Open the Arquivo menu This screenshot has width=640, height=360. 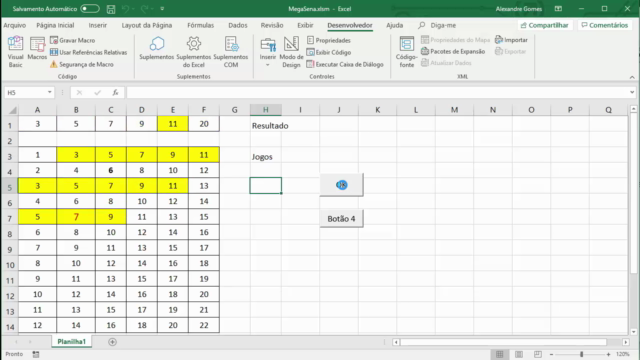pos(15,25)
